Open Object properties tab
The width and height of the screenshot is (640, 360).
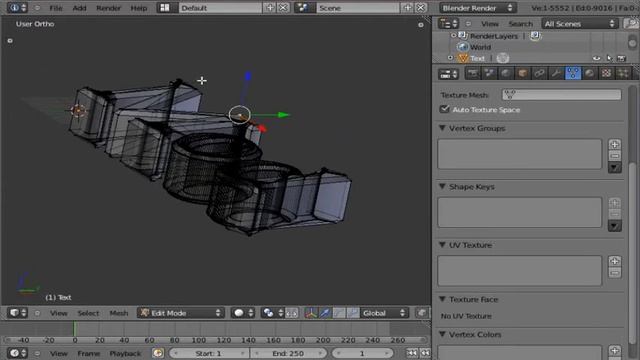[522, 73]
